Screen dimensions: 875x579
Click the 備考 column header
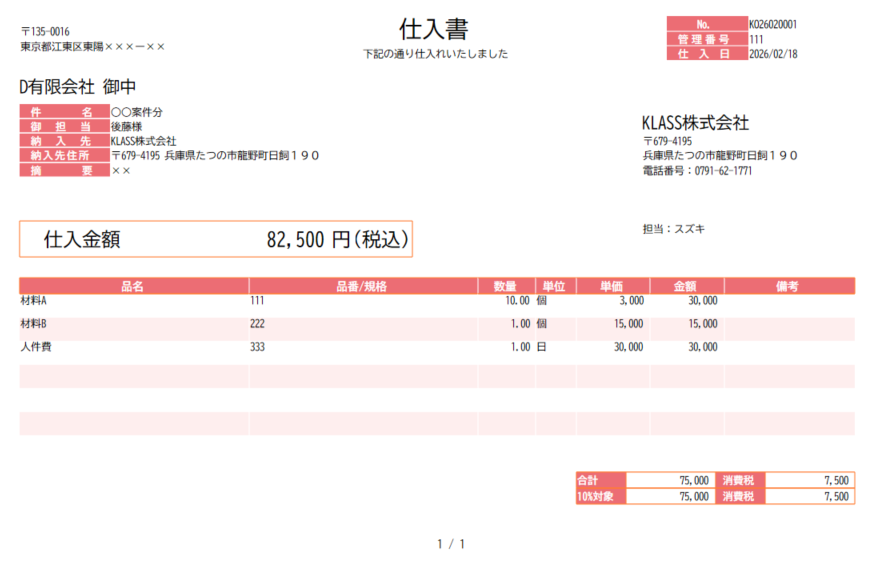coord(788,286)
